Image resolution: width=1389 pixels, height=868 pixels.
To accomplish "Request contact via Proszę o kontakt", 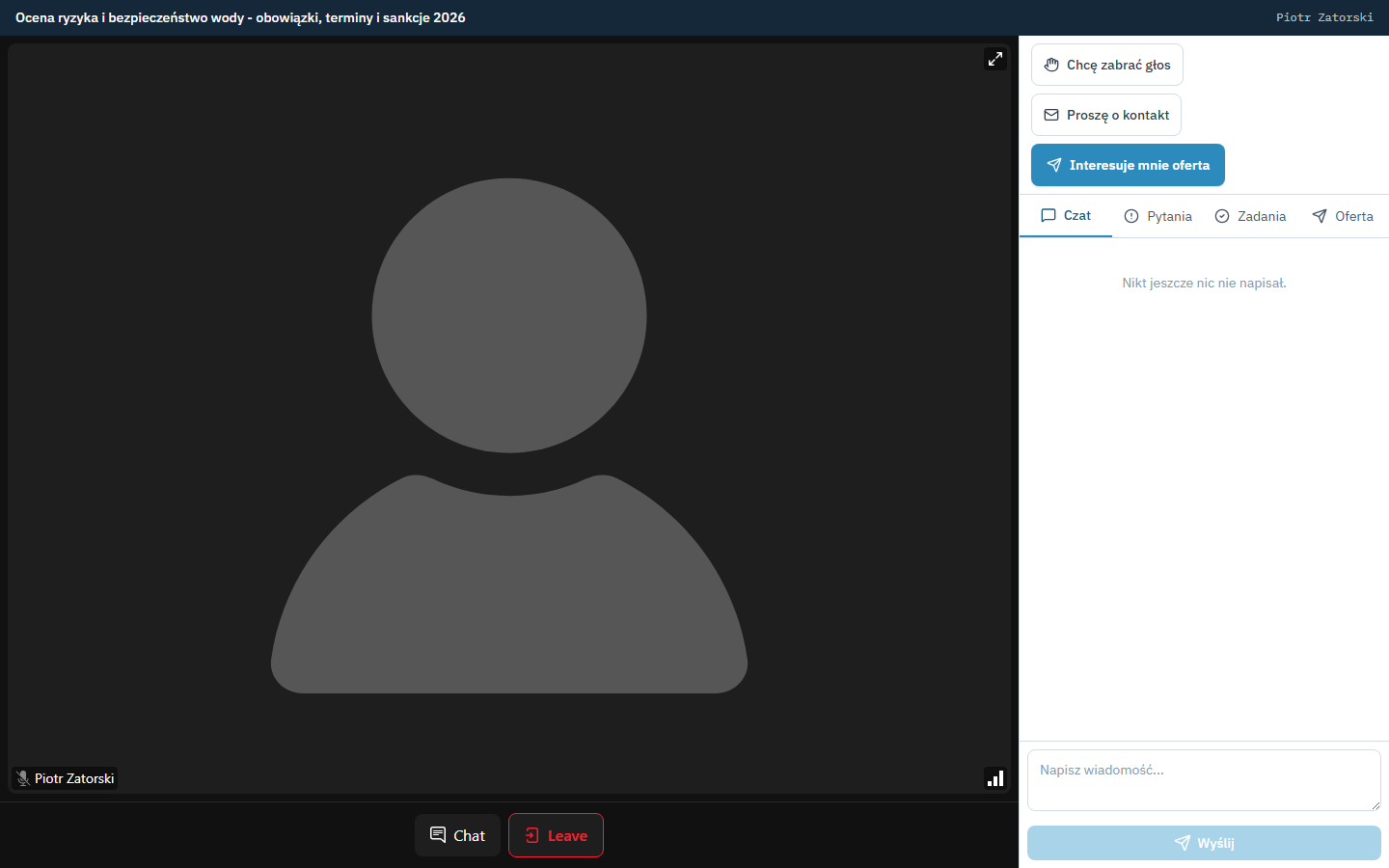I will point(1106,115).
